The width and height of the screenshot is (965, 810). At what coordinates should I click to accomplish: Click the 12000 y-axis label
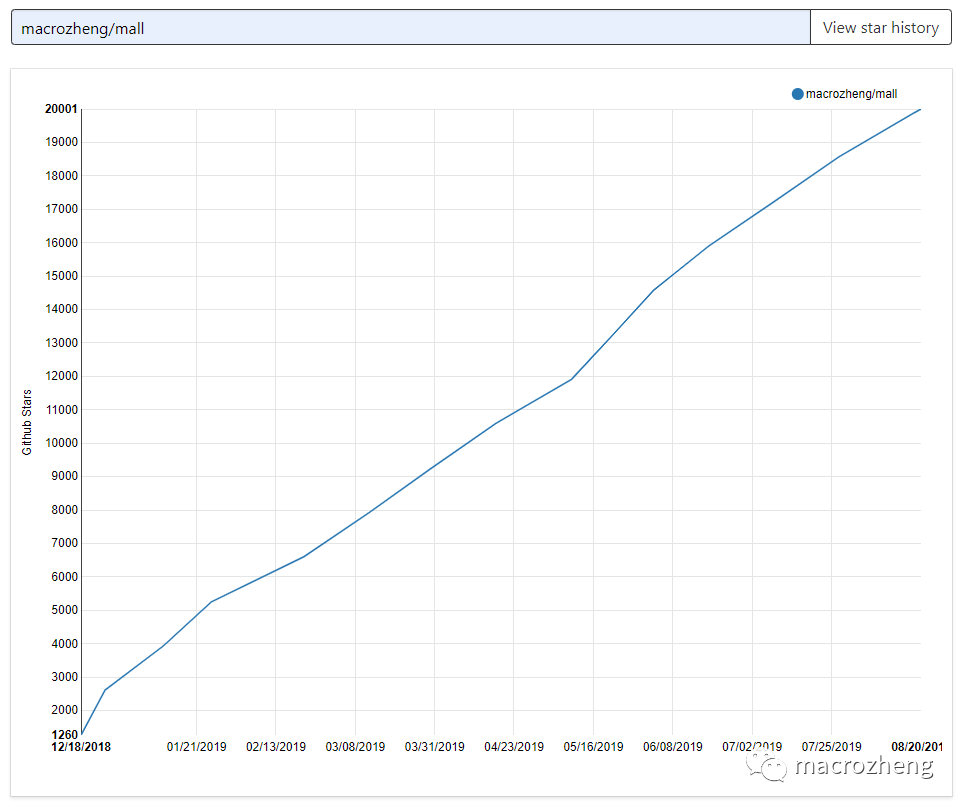[x=62, y=376]
